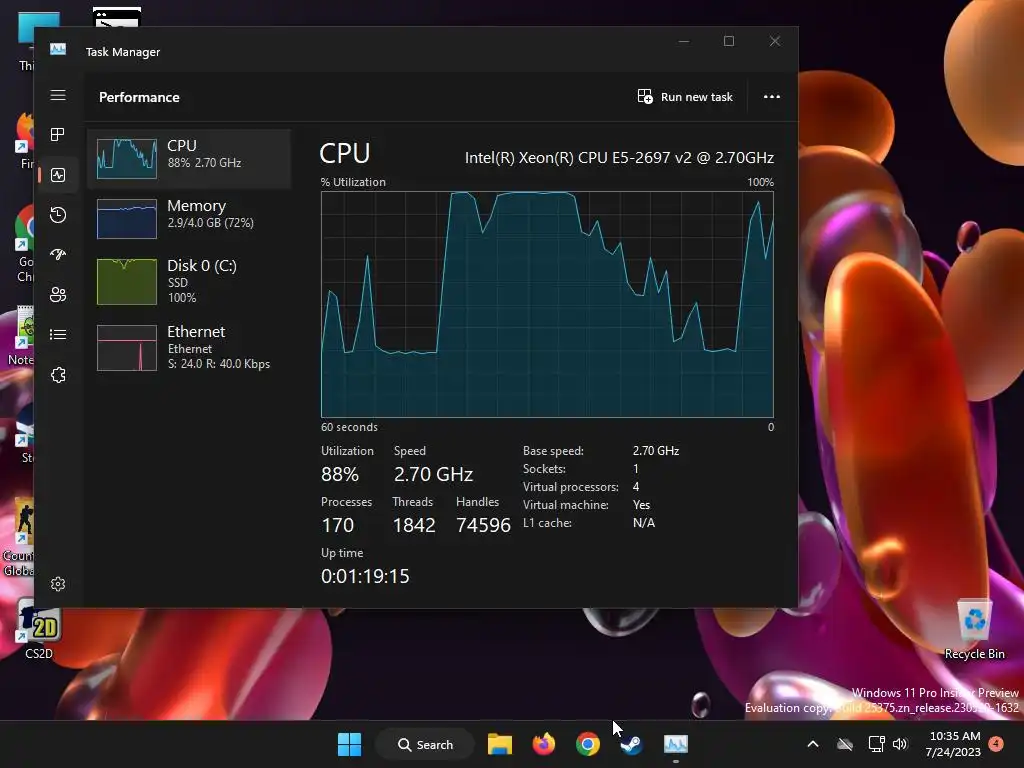Go to the Processes page icon
1024x768 pixels.
point(58,135)
